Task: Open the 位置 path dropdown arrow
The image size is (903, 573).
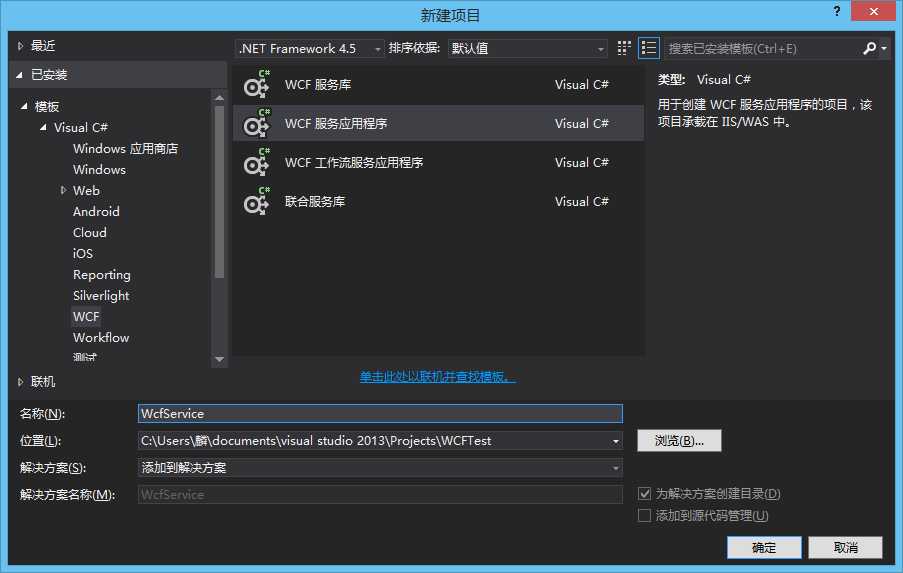Action: [616, 441]
